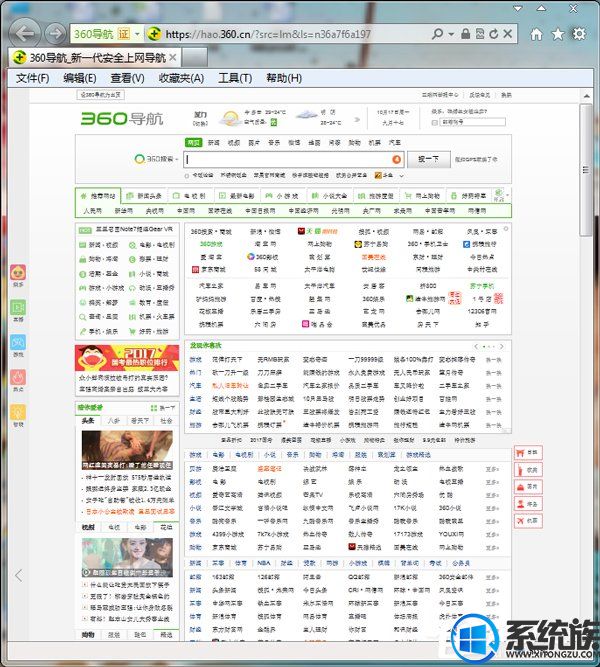Screen dimensions: 600x667
Task: Tick the checkbox in top-right login area
Action: (x=434, y=123)
